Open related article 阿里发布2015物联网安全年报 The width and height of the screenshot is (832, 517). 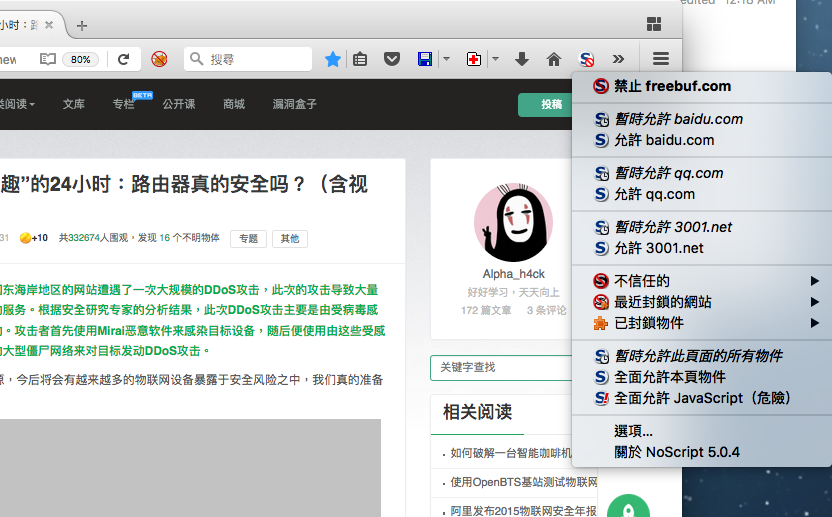524,511
